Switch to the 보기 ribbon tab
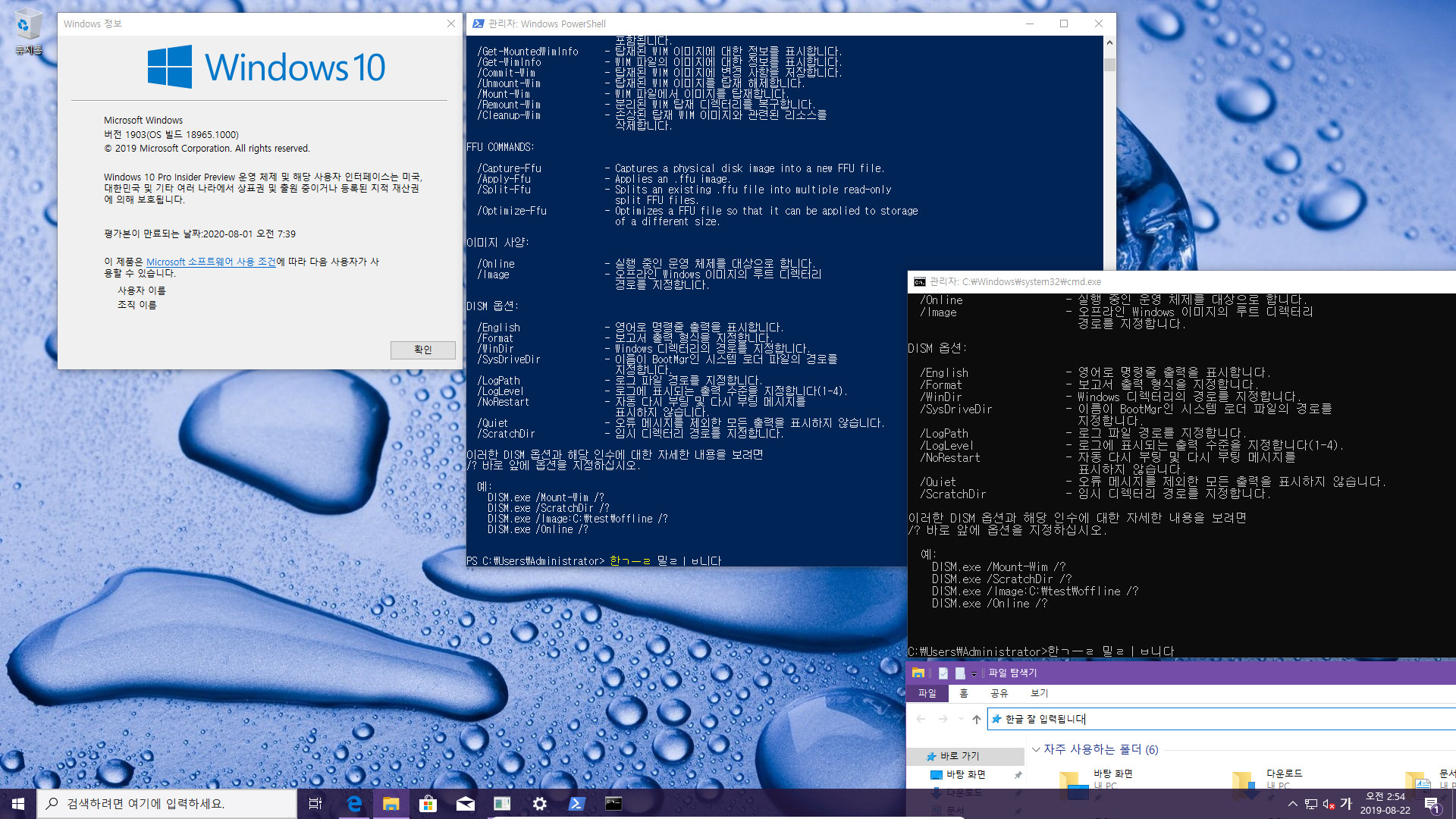 (1039, 693)
